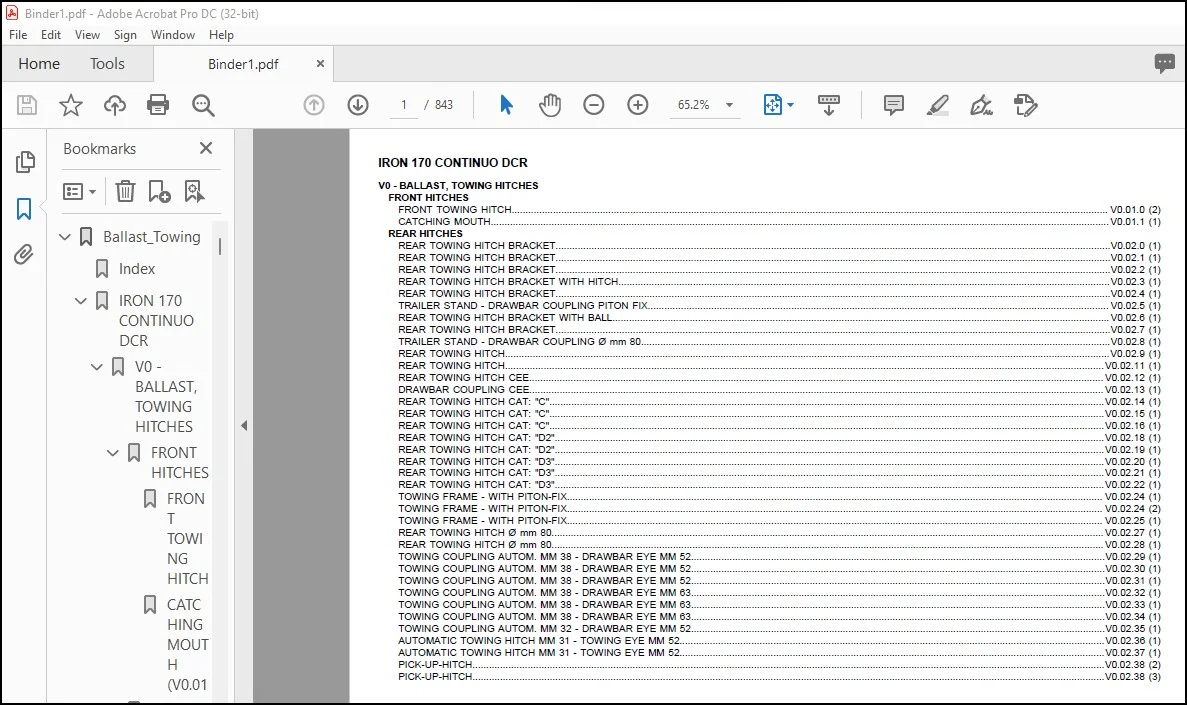Zoom out with minus icon

594,105
